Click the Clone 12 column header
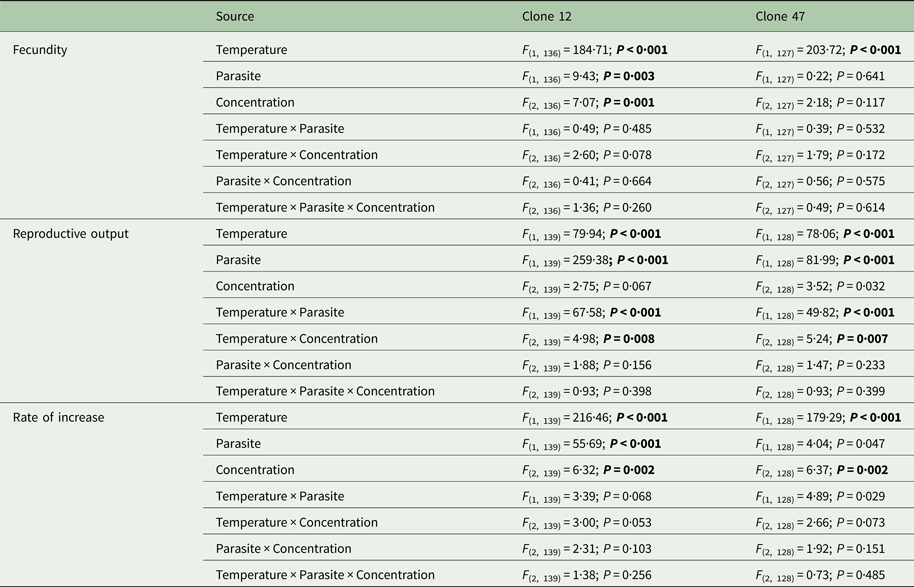This screenshot has height=587, width=914. pos(546,16)
